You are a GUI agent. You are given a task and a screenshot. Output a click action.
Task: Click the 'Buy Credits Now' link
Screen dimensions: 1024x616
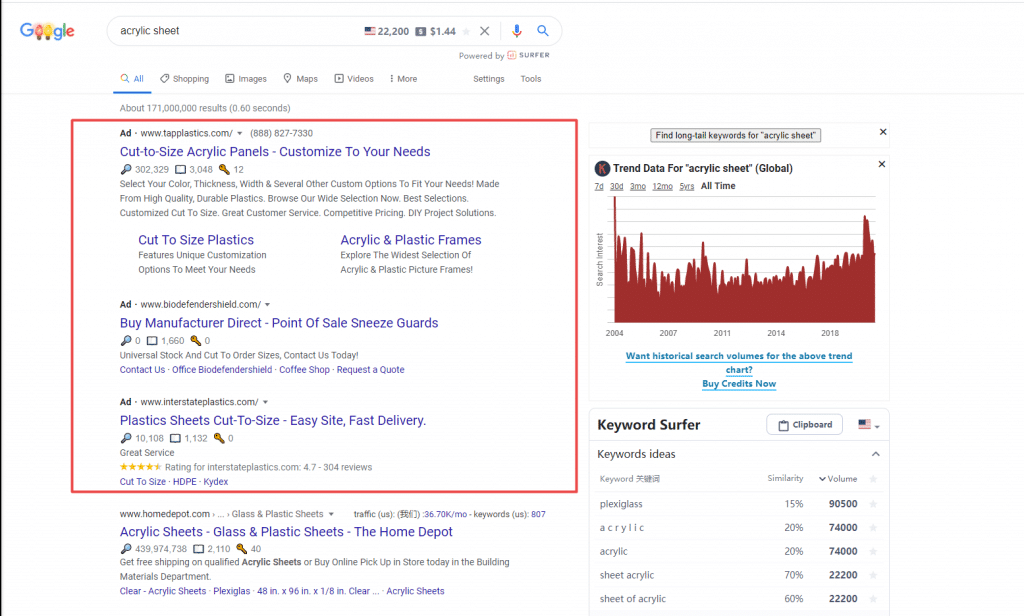point(739,384)
